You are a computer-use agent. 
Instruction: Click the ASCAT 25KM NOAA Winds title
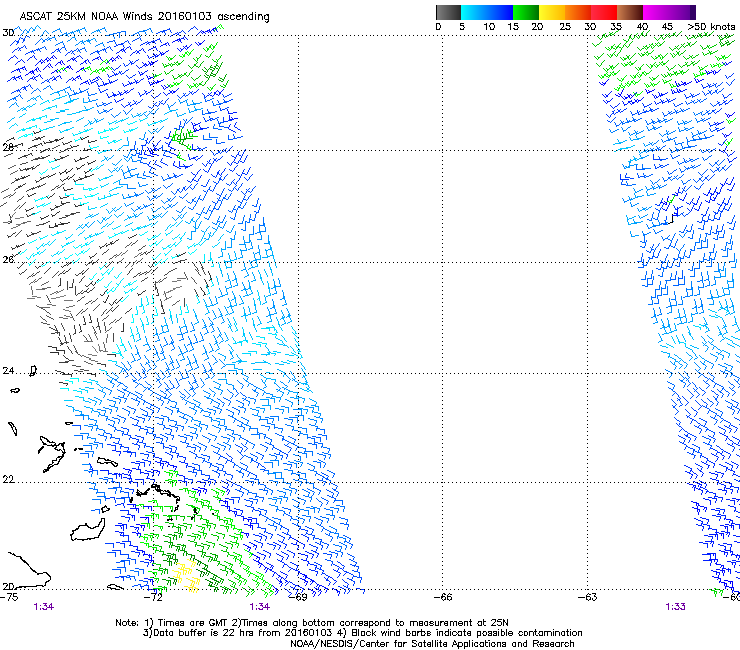(x=144, y=16)
